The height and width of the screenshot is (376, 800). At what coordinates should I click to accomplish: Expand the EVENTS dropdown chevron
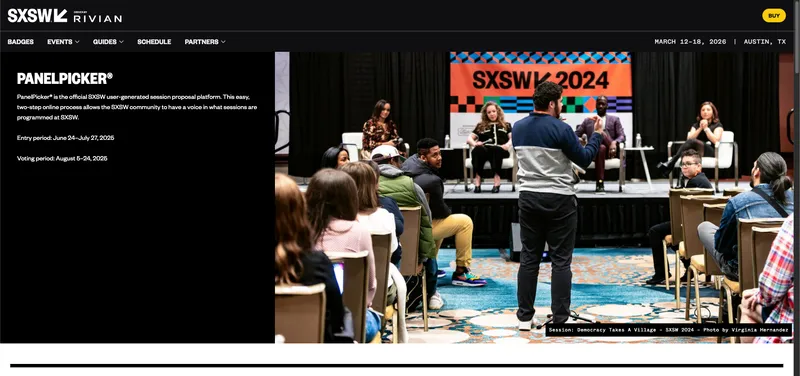[x=77, y=42]
